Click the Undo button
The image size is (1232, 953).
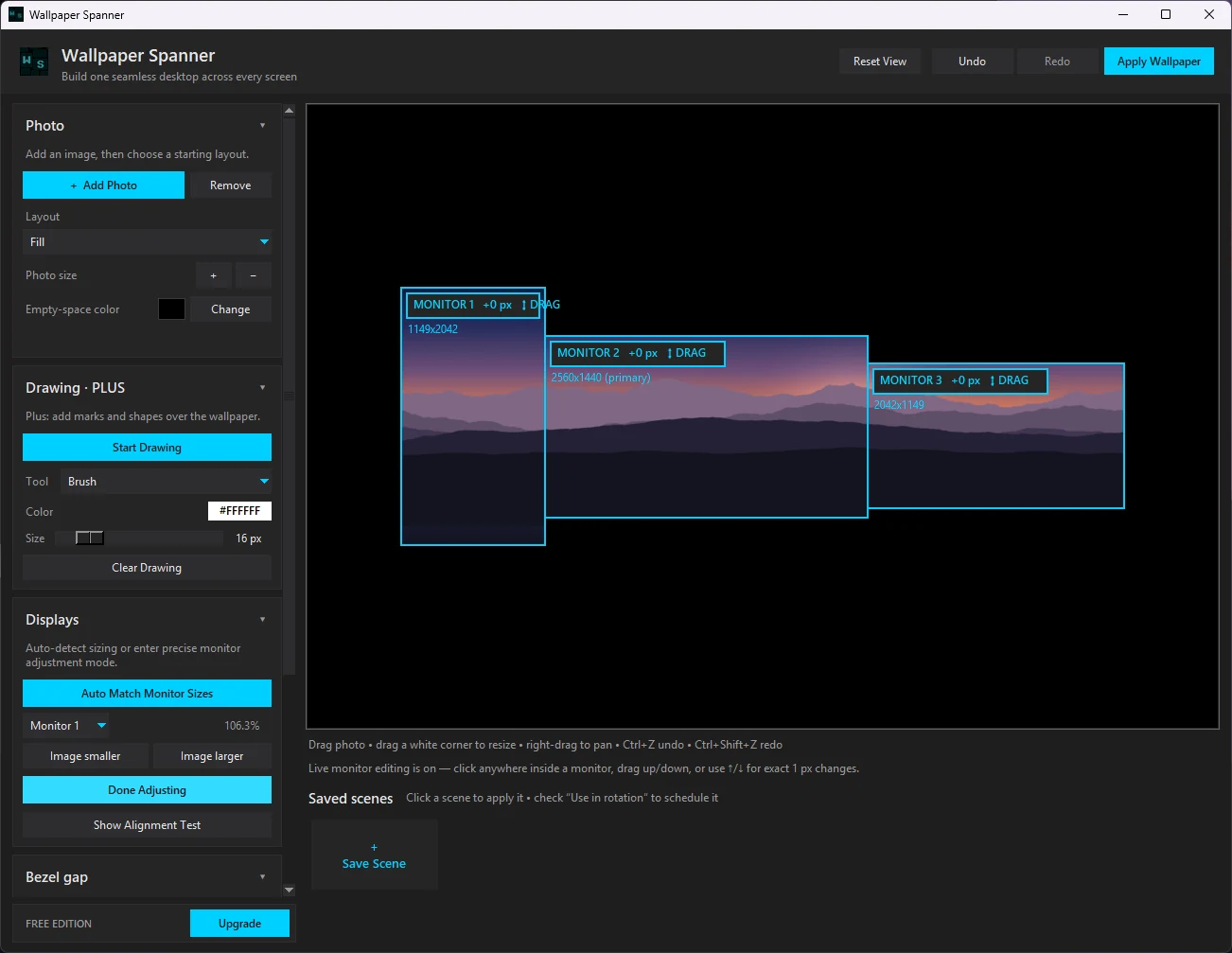[972, 62]
